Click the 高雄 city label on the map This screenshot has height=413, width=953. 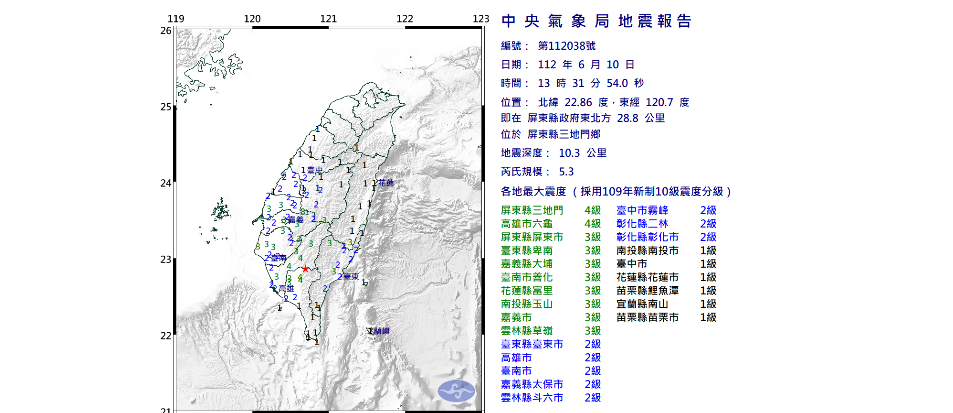[x=287, y=288]
